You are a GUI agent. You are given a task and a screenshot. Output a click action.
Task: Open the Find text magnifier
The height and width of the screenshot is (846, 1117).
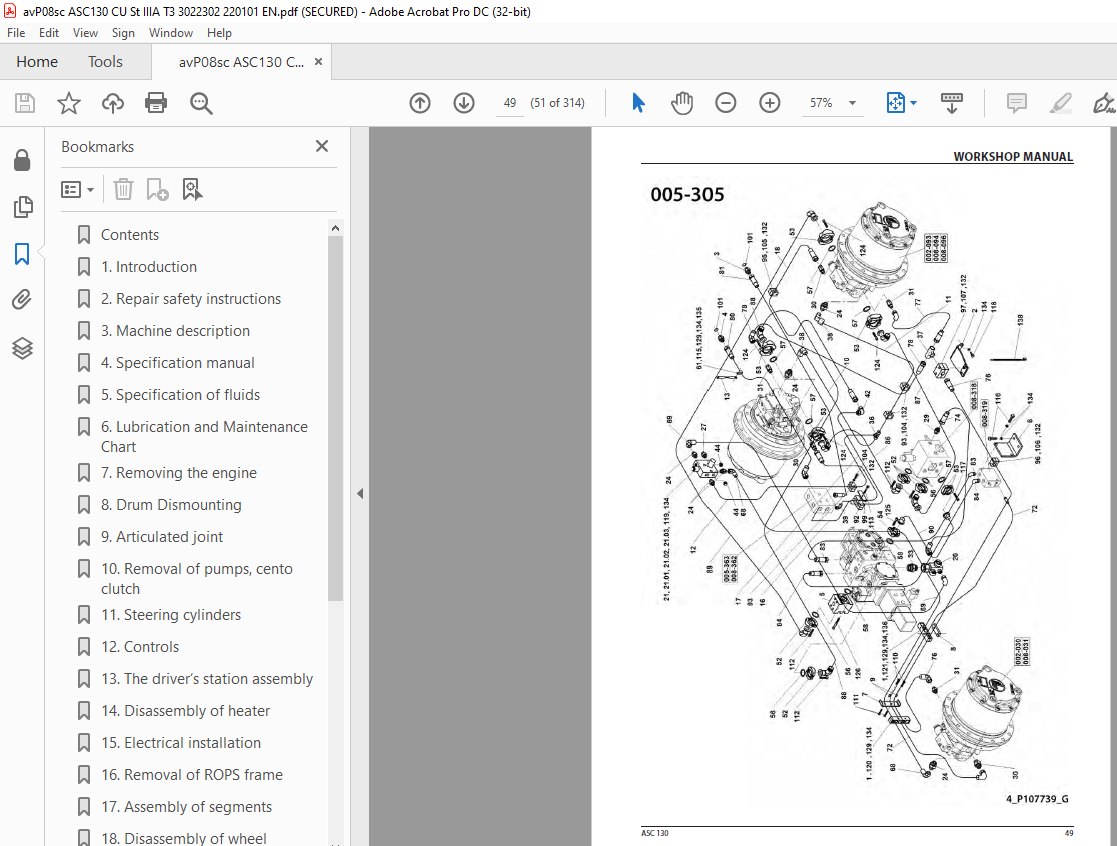click(201, 103)
